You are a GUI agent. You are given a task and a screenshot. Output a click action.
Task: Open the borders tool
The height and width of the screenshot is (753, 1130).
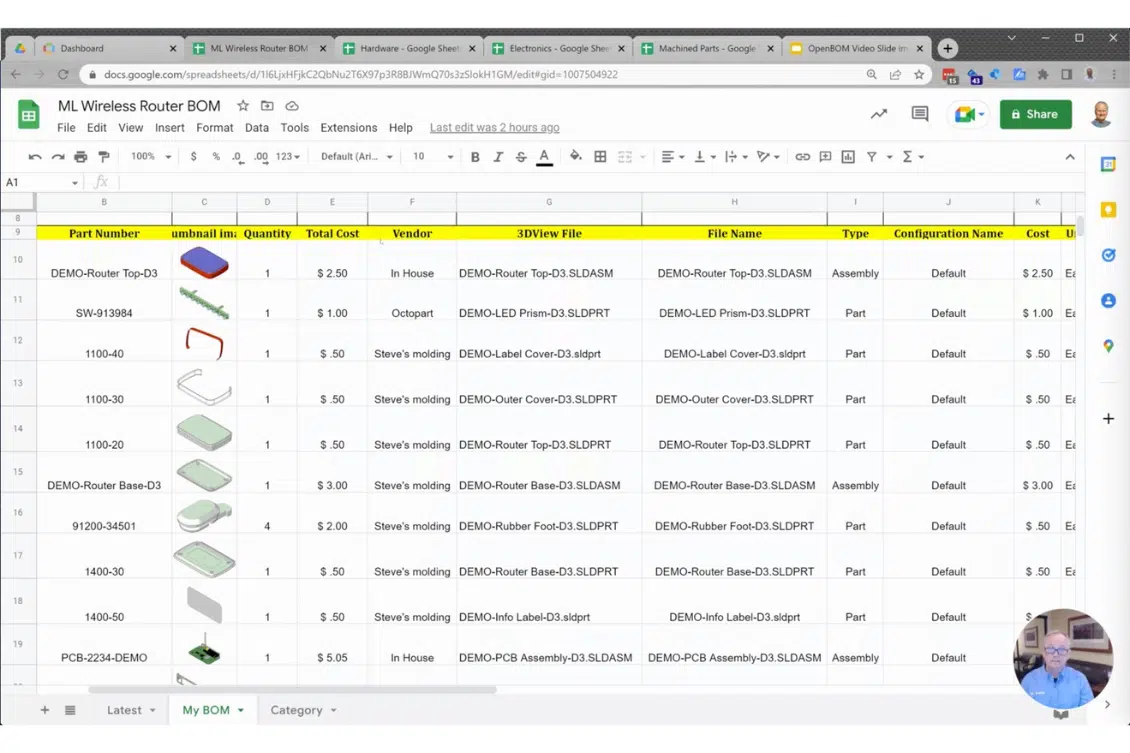click(x=600, y=156)
